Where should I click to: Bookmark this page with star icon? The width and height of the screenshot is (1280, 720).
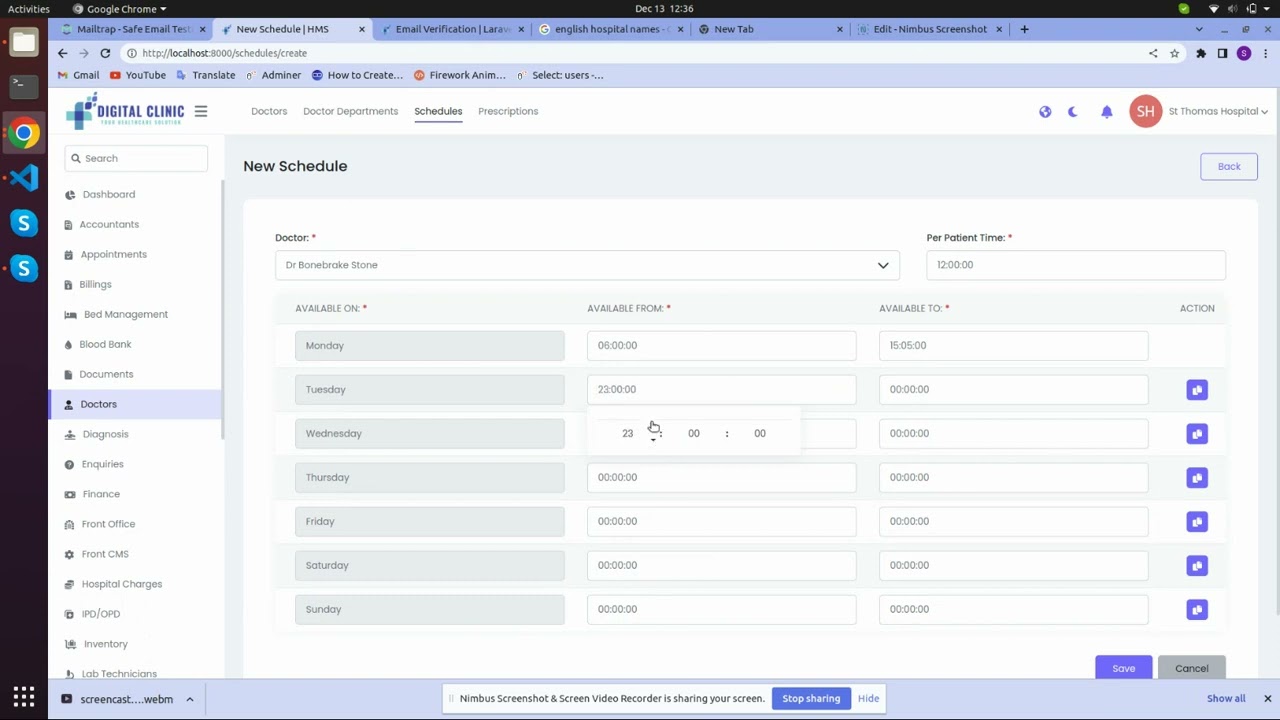(1175, 53)
